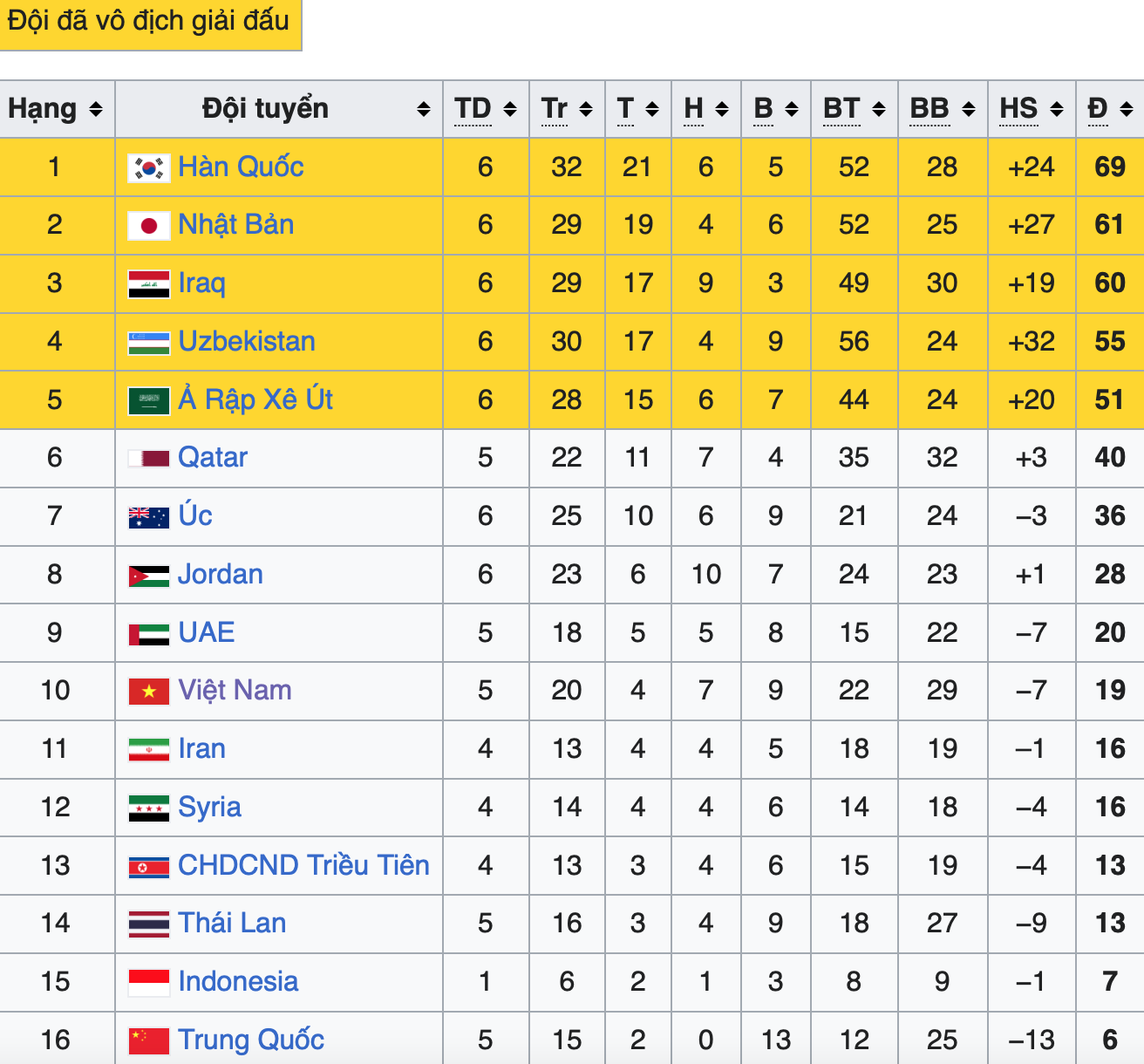Click Iraq's points cell showing 60
This screenshot has width=1144, height=1064.
[1109, 283]
